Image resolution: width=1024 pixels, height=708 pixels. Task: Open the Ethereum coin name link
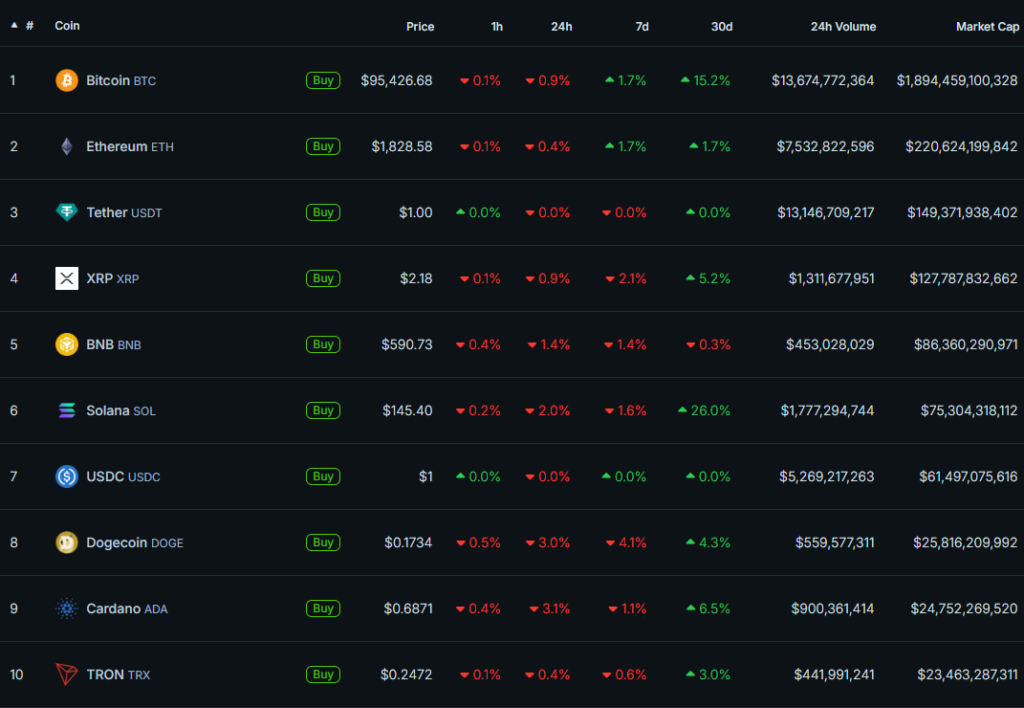(x=116, y=146)
